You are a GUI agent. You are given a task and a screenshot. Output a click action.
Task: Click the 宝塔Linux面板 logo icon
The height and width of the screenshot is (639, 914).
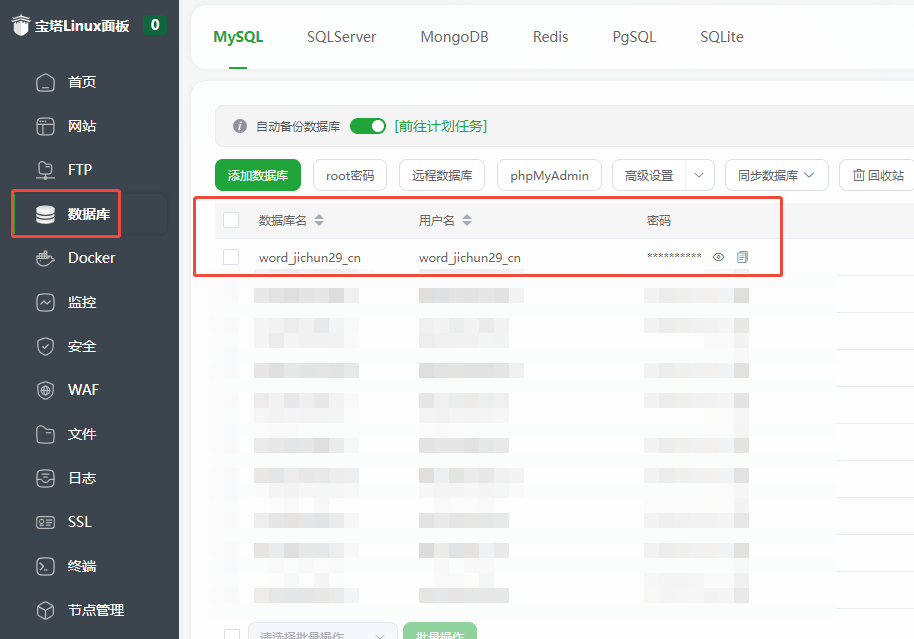click(x=20, y=25)
